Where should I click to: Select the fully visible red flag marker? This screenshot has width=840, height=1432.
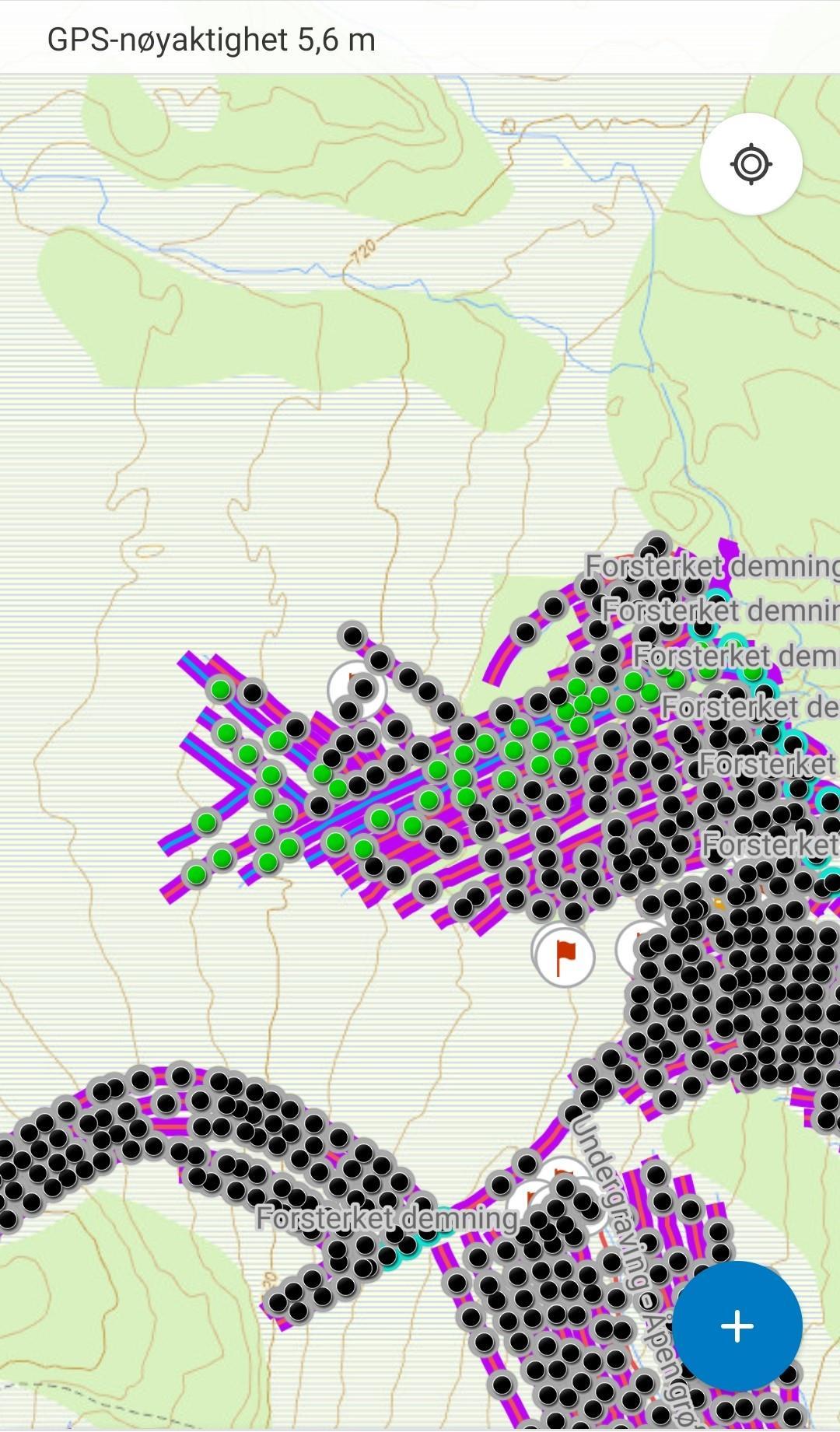point(565,957)
